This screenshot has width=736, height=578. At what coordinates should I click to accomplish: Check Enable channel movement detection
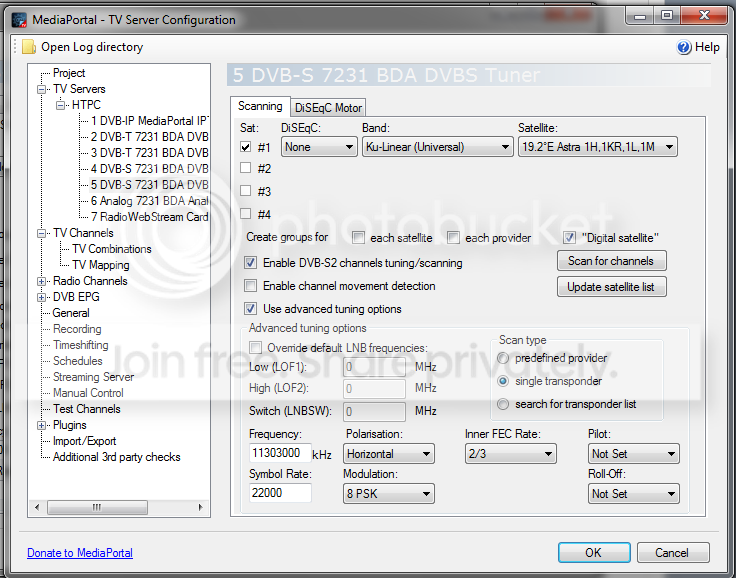coord(250,285)
